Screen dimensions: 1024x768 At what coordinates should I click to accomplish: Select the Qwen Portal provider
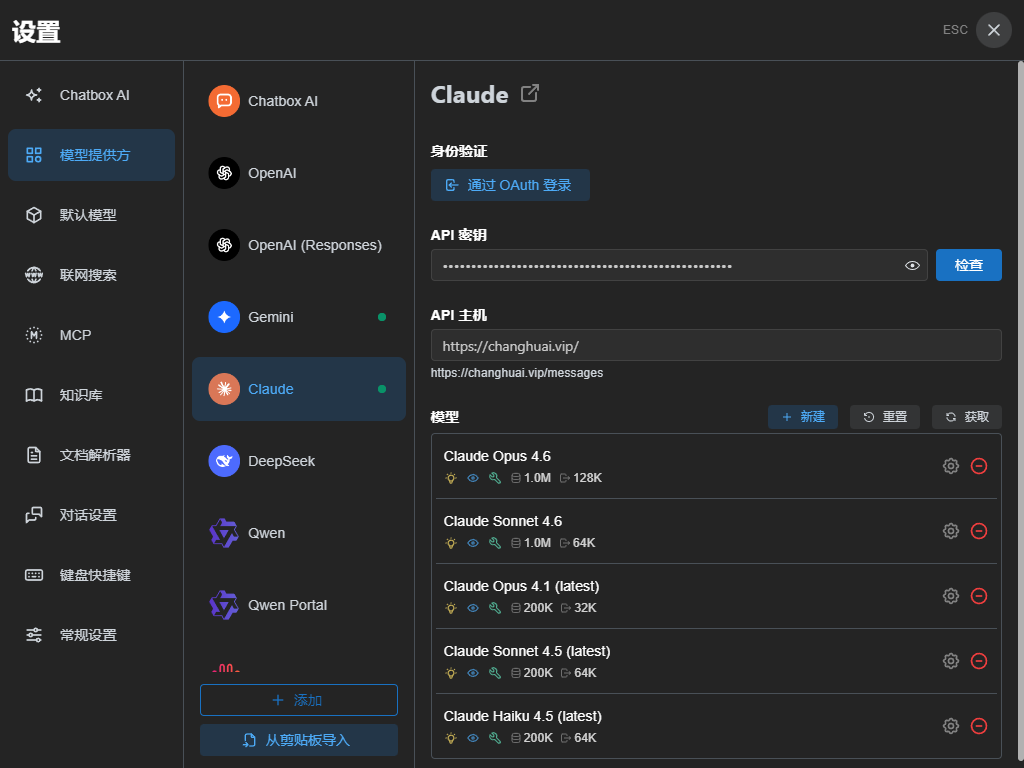coord(298,605)
